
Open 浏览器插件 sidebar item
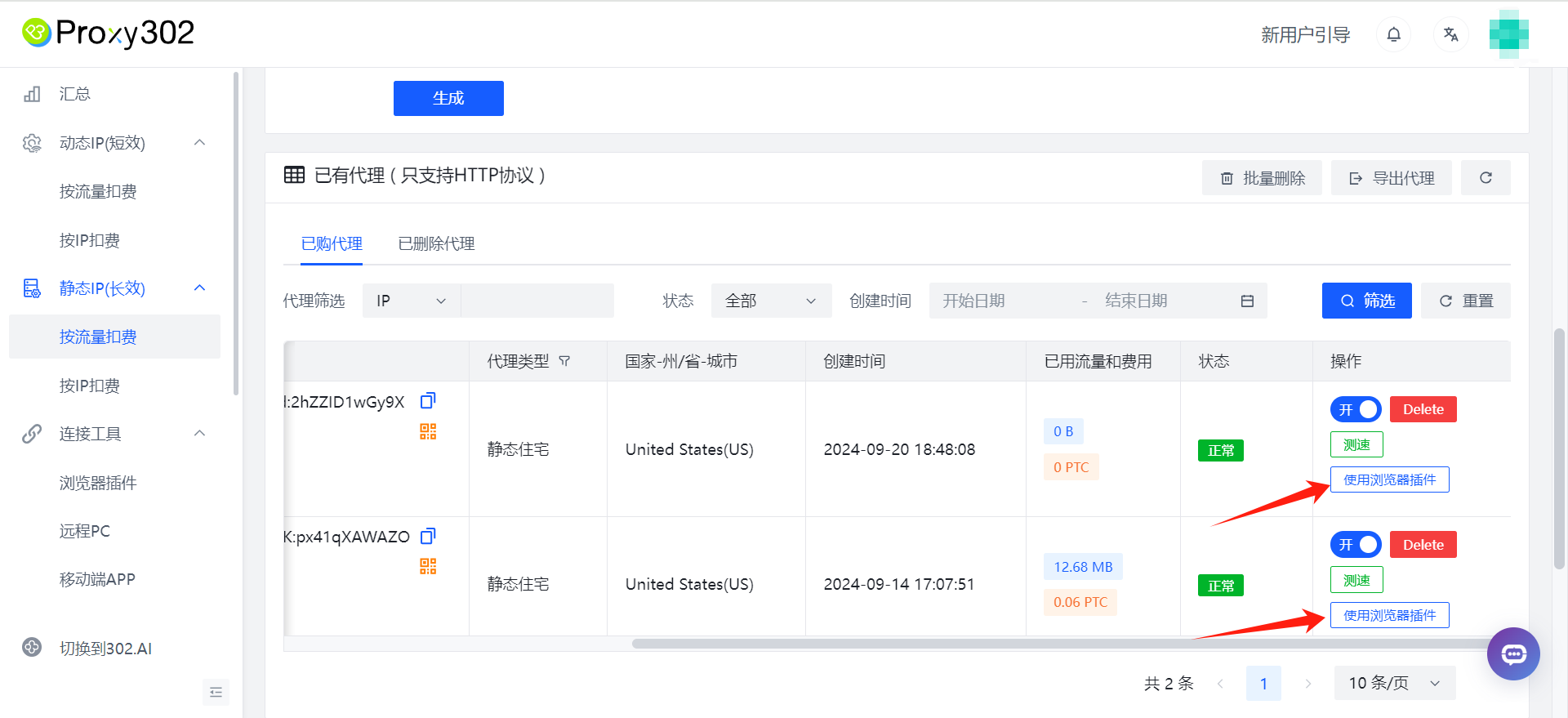coord(98,483)
